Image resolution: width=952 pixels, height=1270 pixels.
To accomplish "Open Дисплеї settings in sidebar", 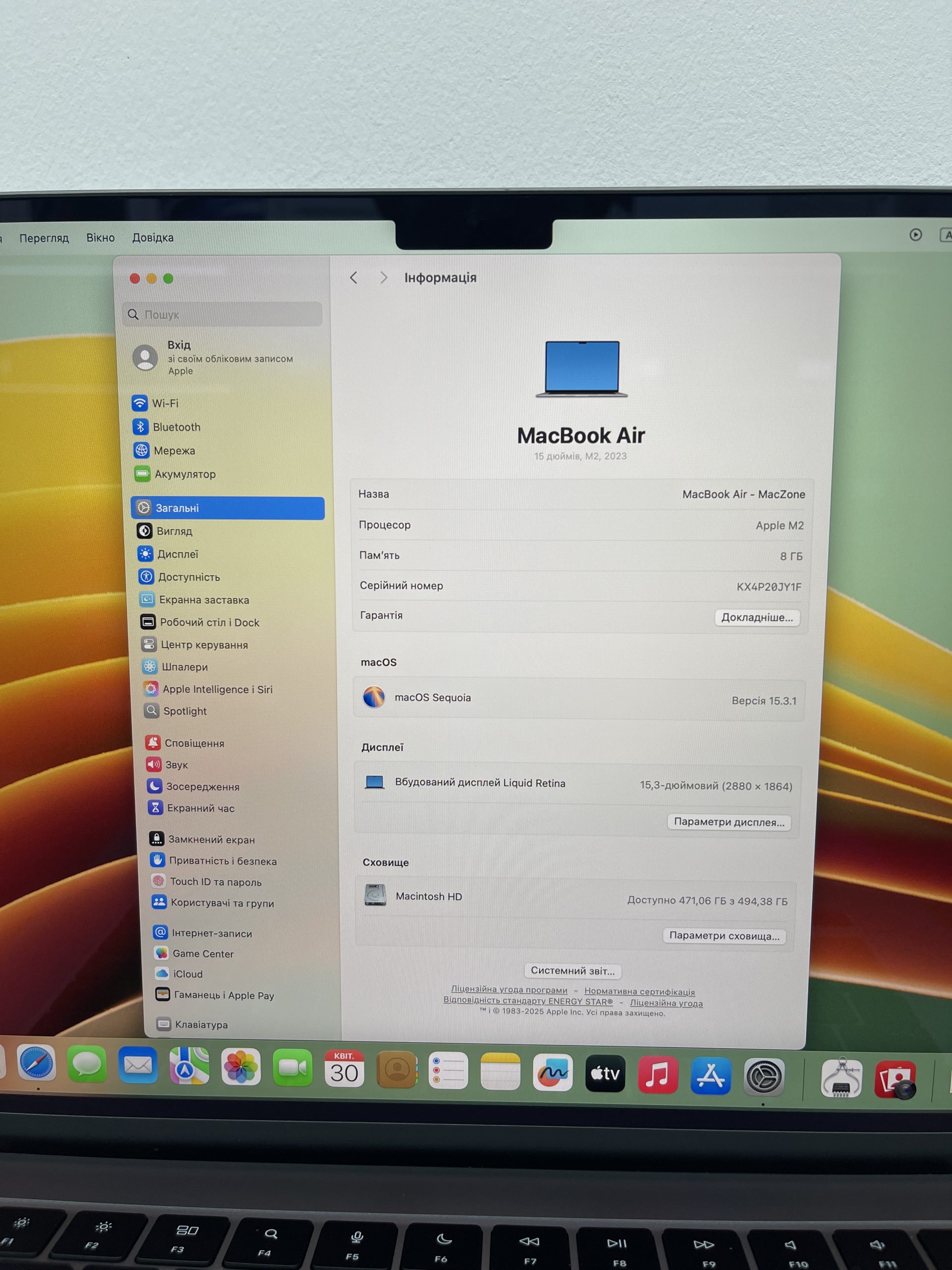I will 168,554.
